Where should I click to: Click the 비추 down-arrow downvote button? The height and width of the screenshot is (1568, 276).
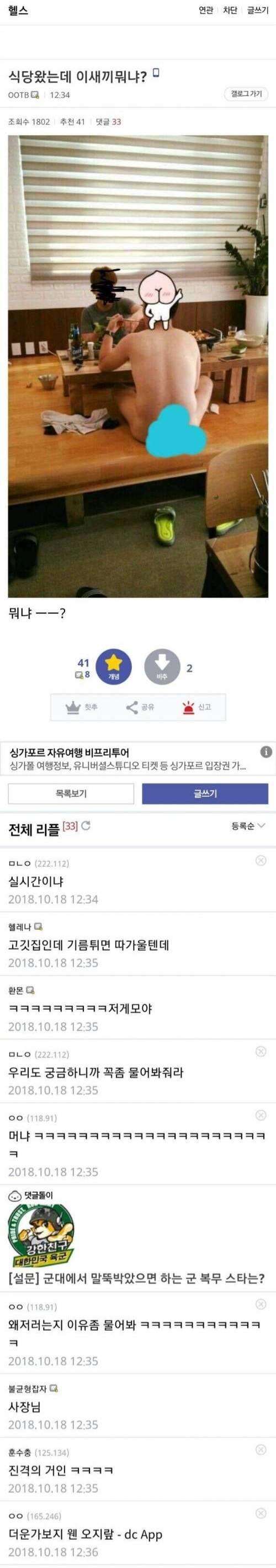point(162,666)
